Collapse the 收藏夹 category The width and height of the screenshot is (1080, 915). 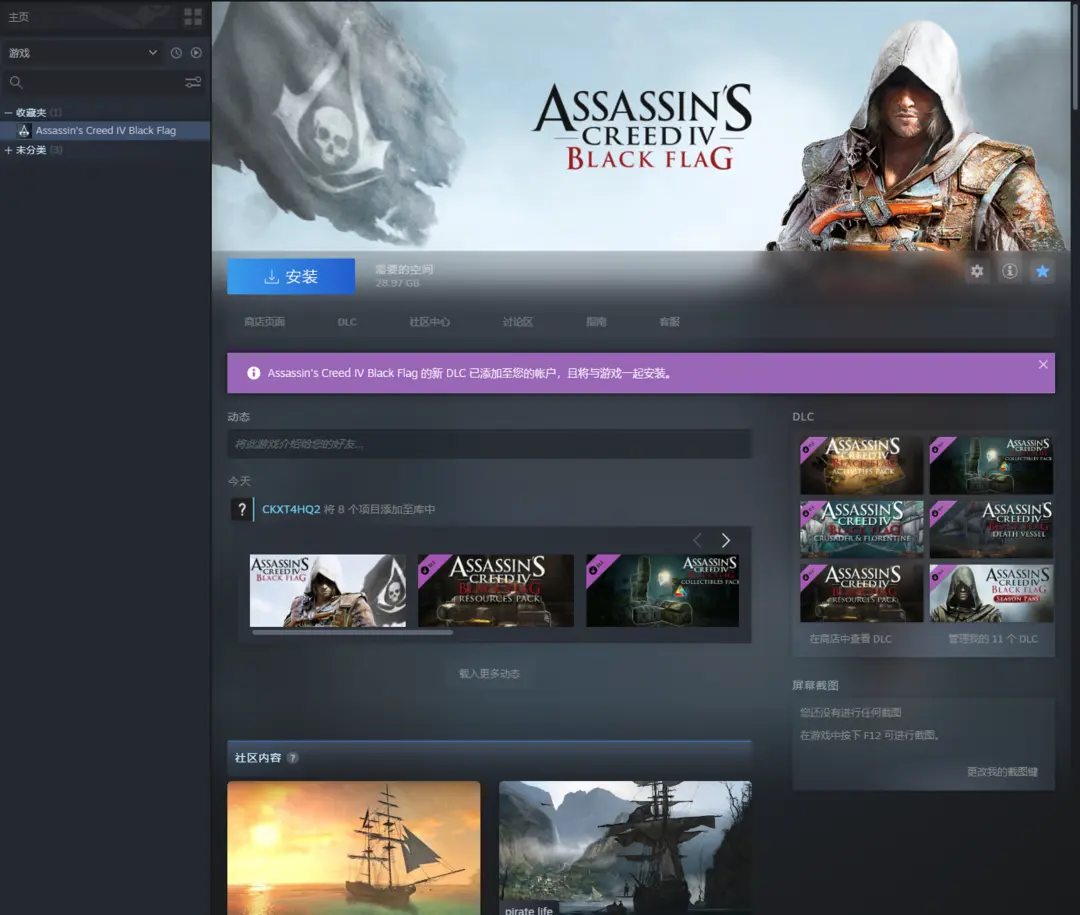tap(8, 112)
